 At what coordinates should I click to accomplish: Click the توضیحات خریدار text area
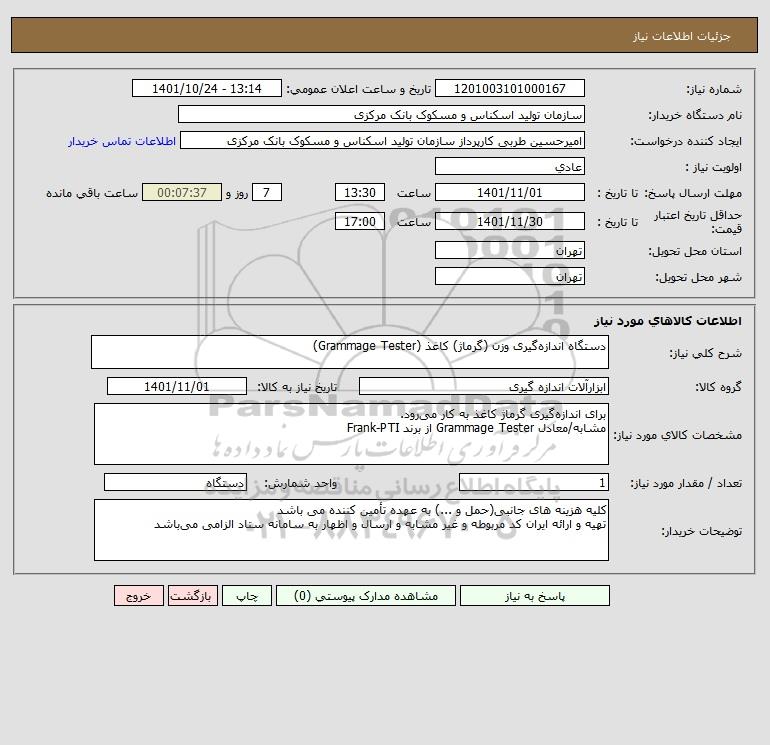[351, 530]
